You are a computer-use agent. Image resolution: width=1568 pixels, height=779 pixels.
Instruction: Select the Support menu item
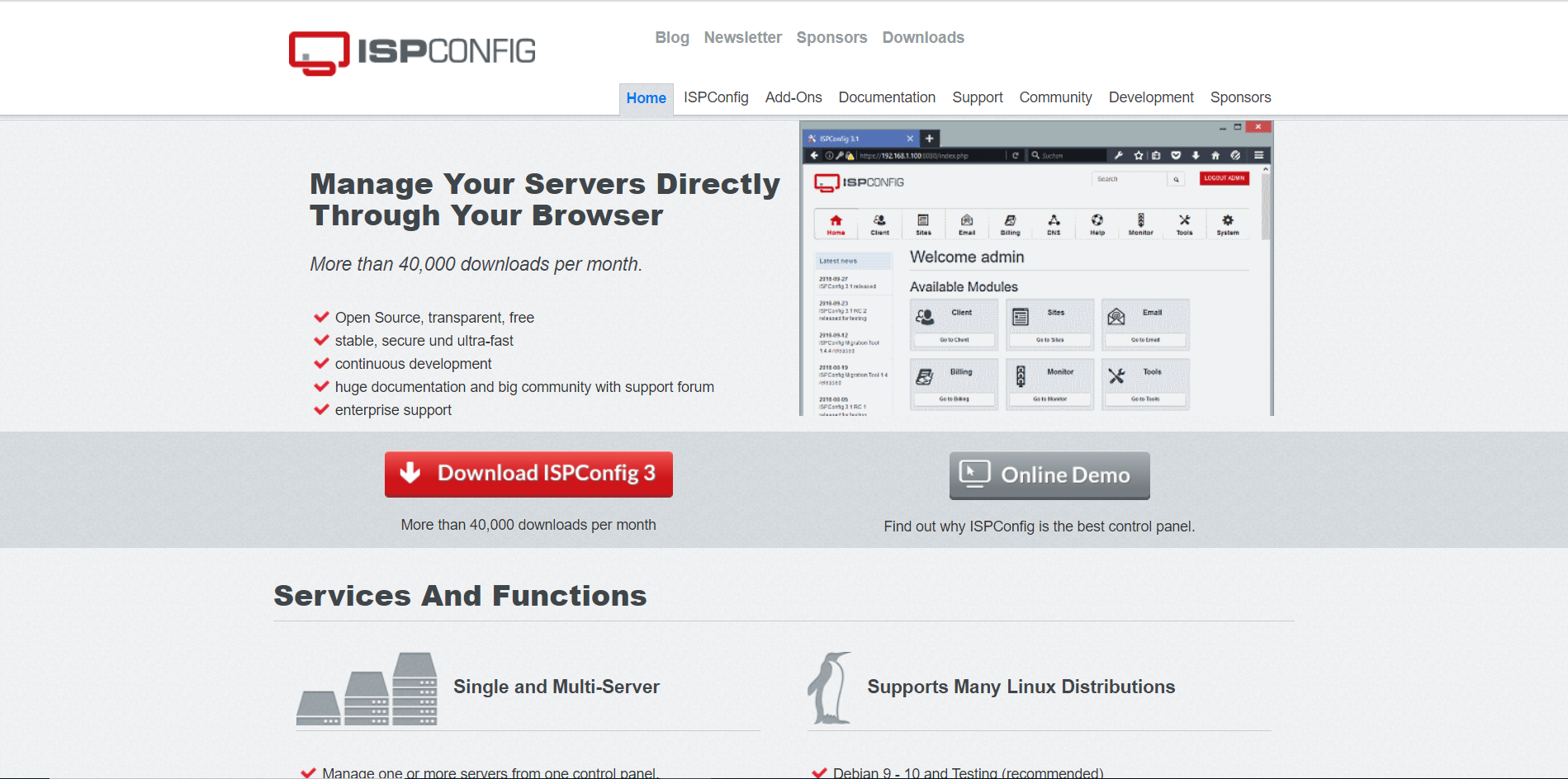click(x=977, y=97)
